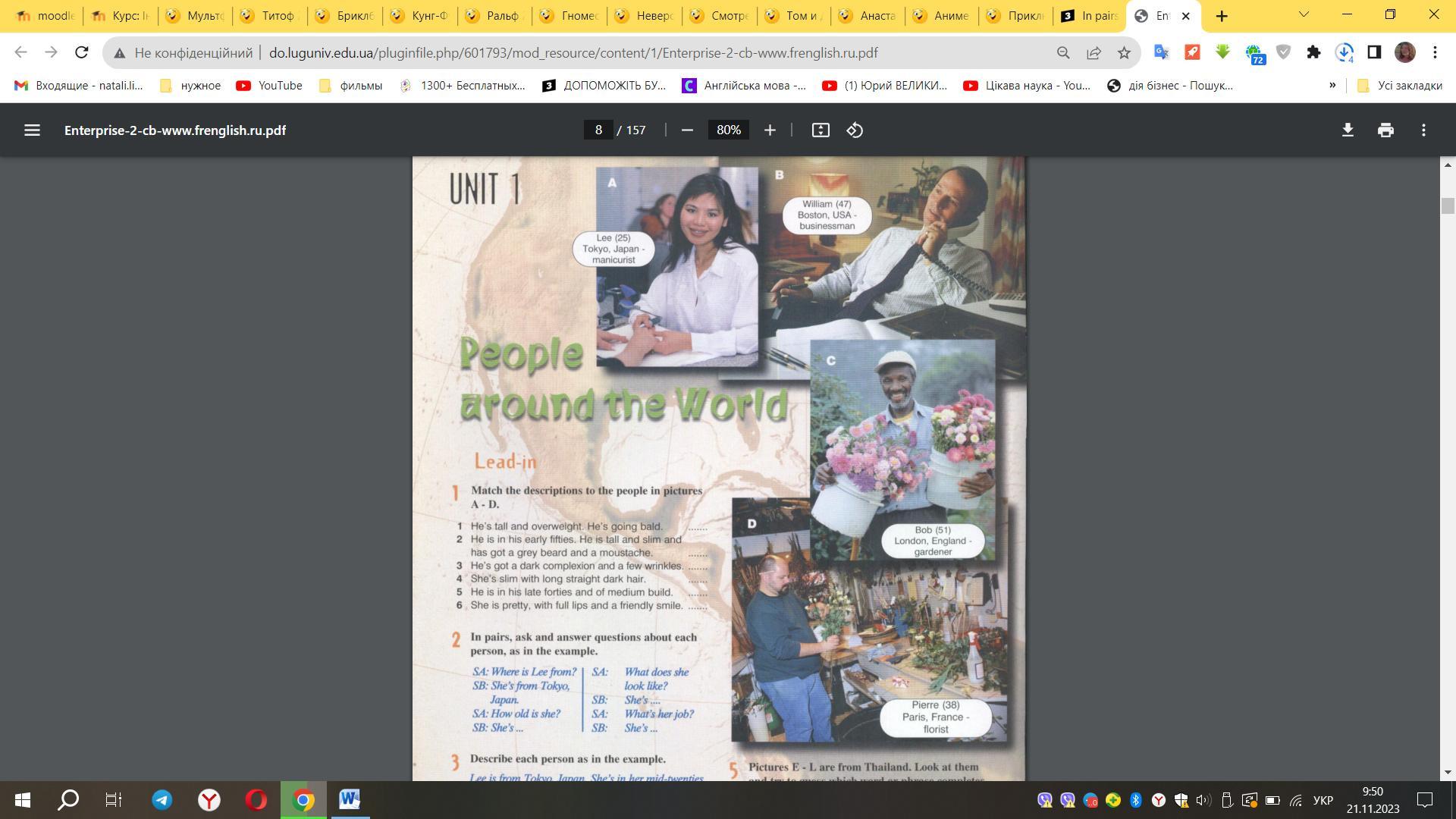Switch to the Кунг-Ф tab
This screenshot has height=819, width=1456.
420,16
